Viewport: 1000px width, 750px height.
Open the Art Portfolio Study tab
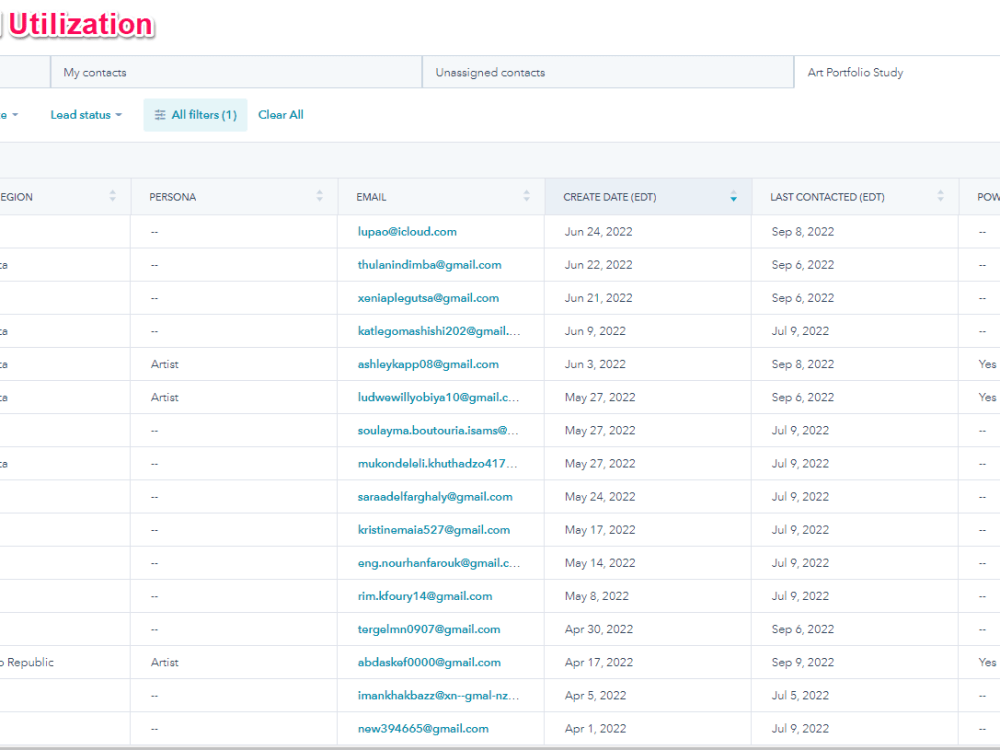click(x=897, y=72)
